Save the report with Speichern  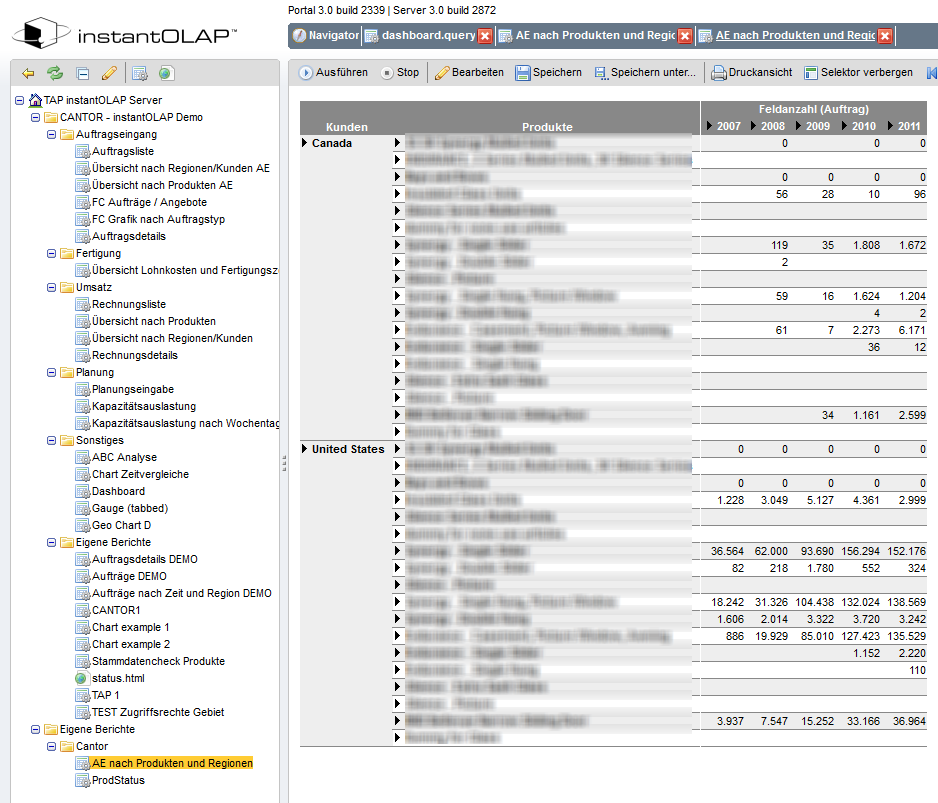click(x=549, y=72)
